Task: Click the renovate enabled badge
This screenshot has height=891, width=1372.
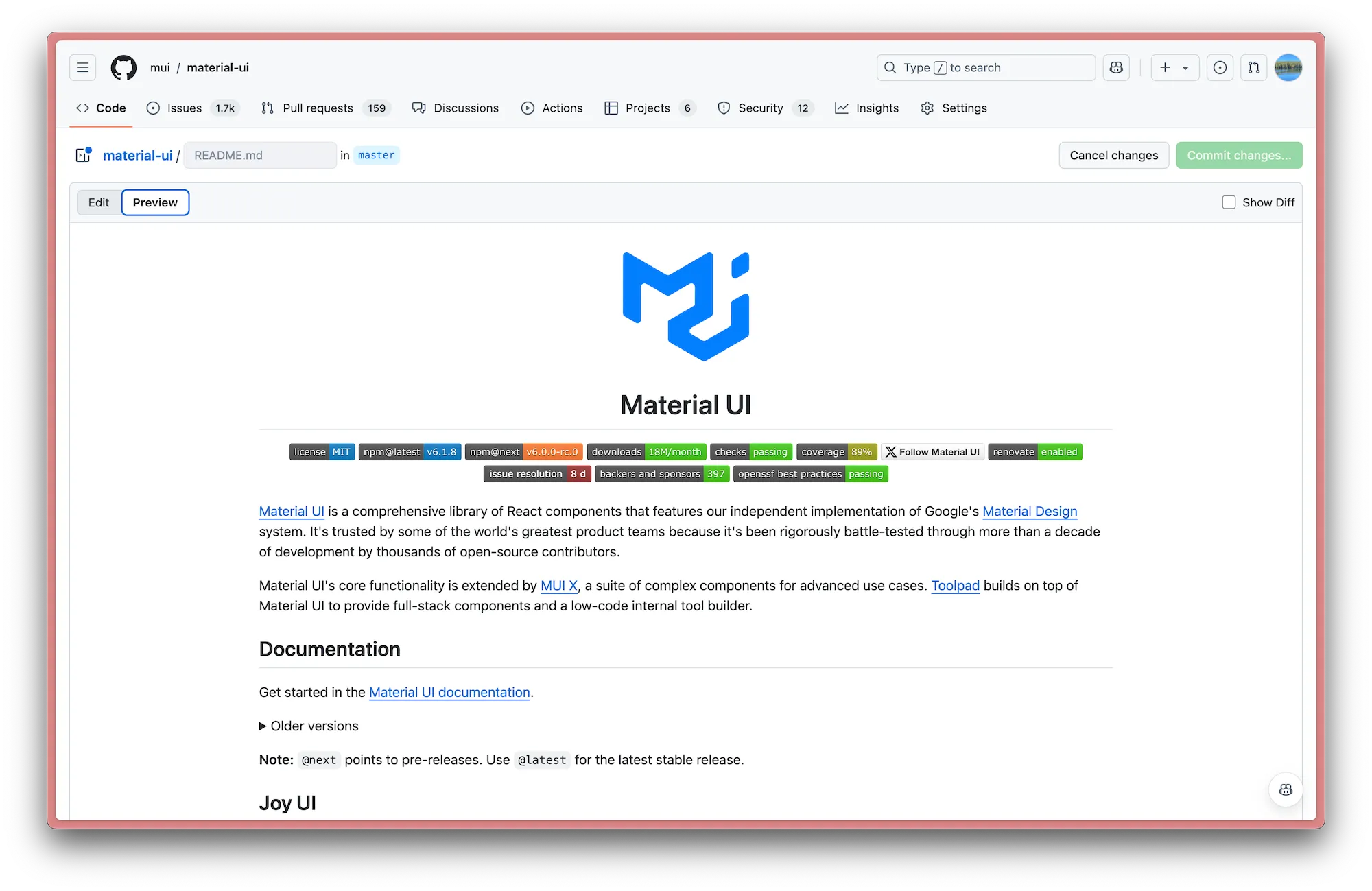Action: point(1034,452)
